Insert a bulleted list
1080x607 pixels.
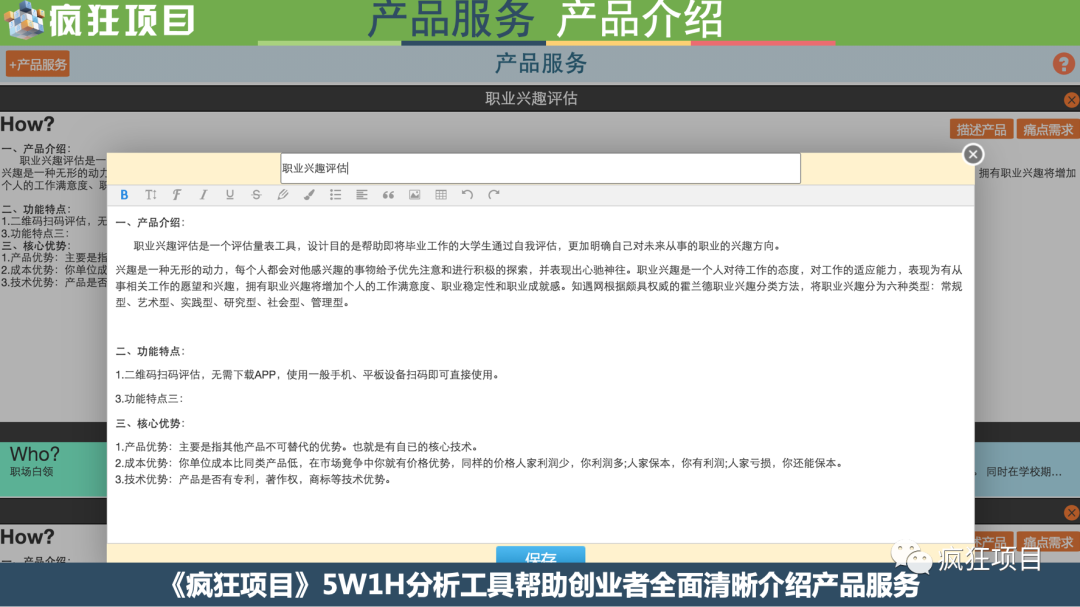point(335,195)
